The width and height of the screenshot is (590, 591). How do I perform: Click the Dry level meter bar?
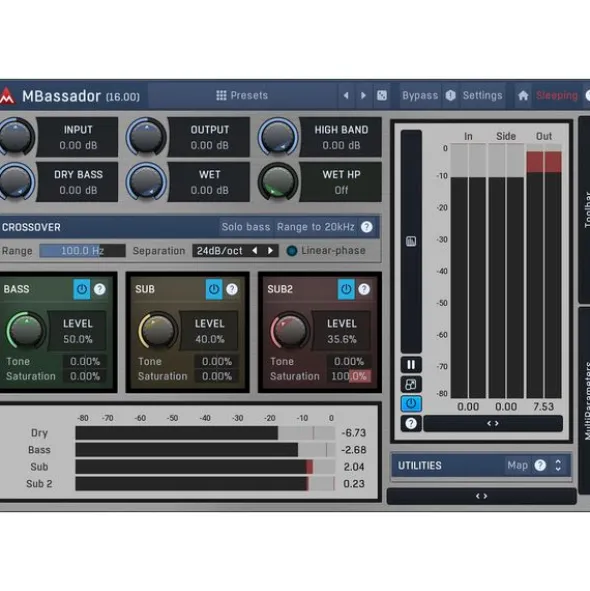(x=205, y=433)
